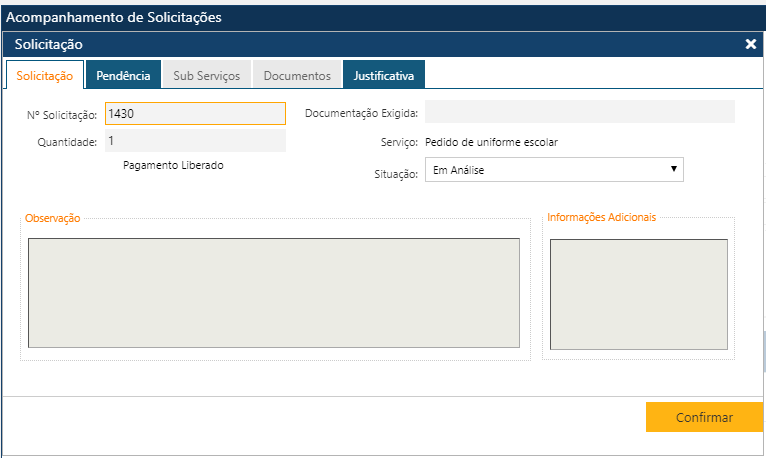Click the service text Pedido de uniforme escolar
The height and width of the screenshot is (458, 766).
pyautogui.click(x=491, y=142)
